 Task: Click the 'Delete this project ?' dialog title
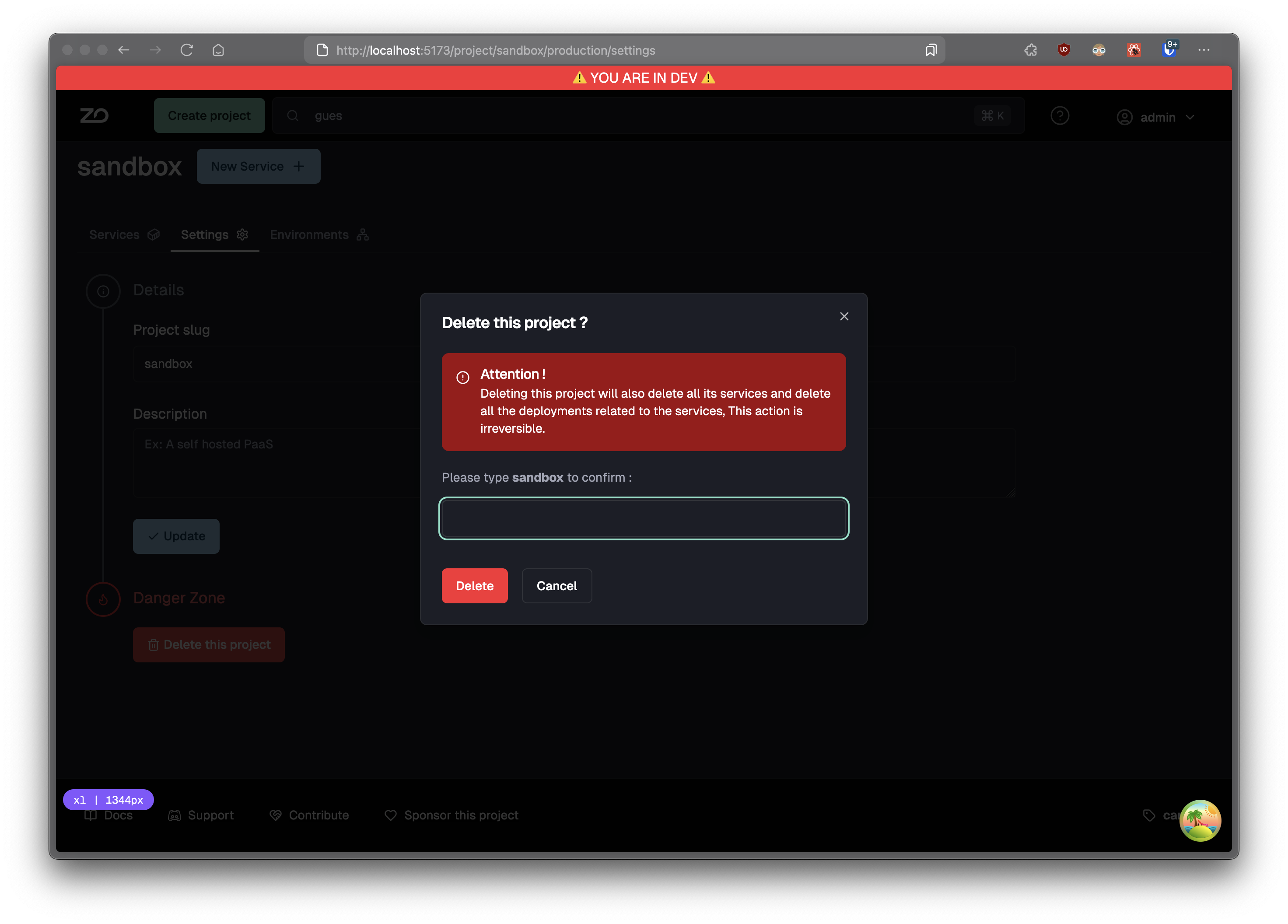tap(514, 322)
